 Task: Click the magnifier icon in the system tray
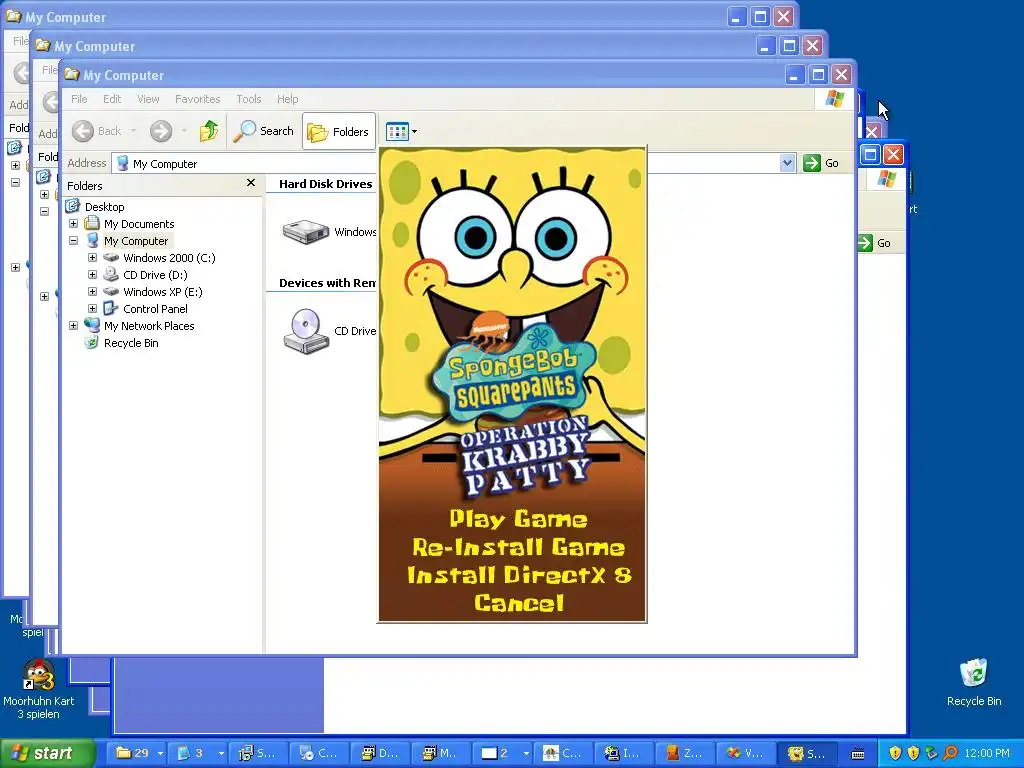tap(950, 754)
